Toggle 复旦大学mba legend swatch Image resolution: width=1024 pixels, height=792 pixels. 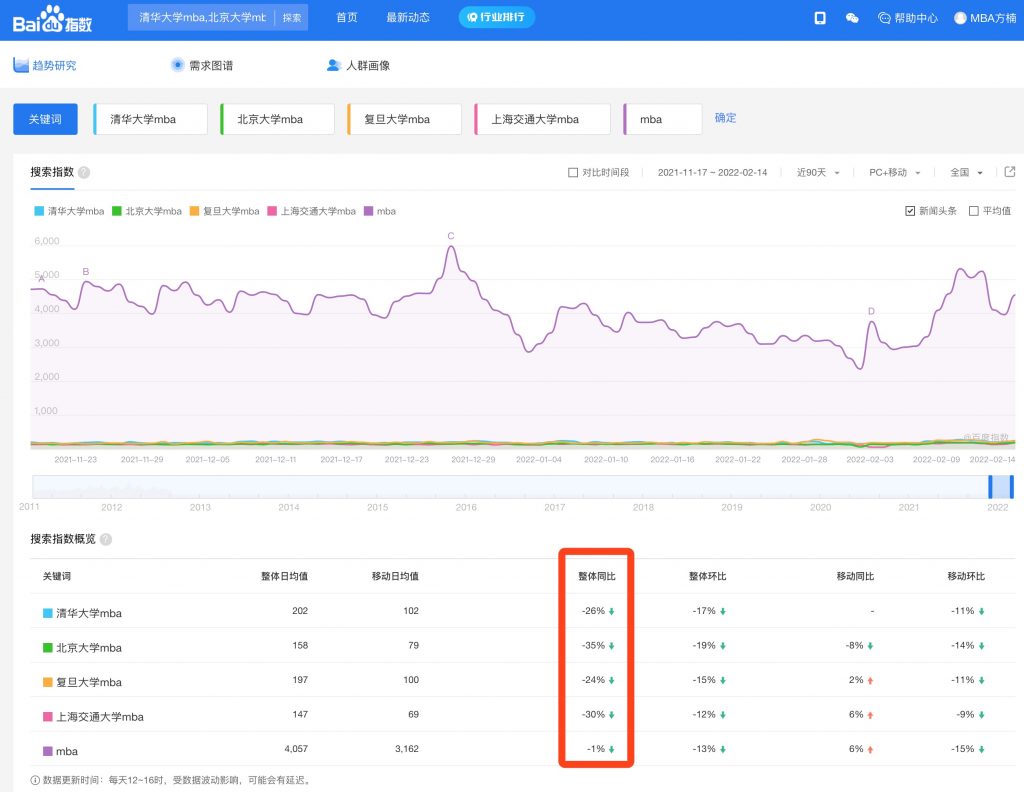tap(194, 211)
